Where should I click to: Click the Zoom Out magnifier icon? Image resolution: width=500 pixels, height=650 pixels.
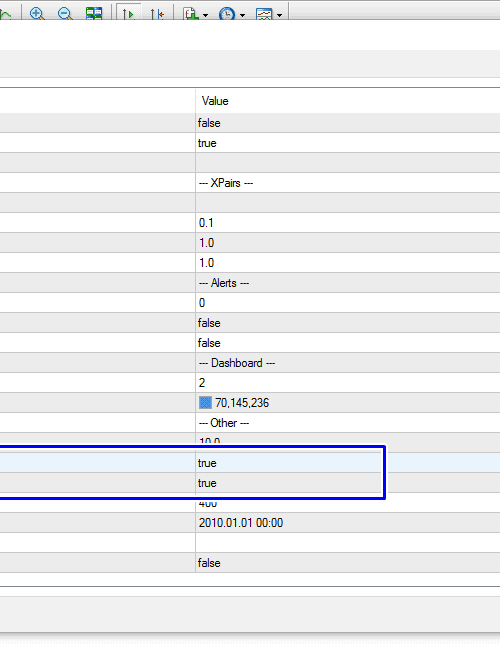pos(65,13)
